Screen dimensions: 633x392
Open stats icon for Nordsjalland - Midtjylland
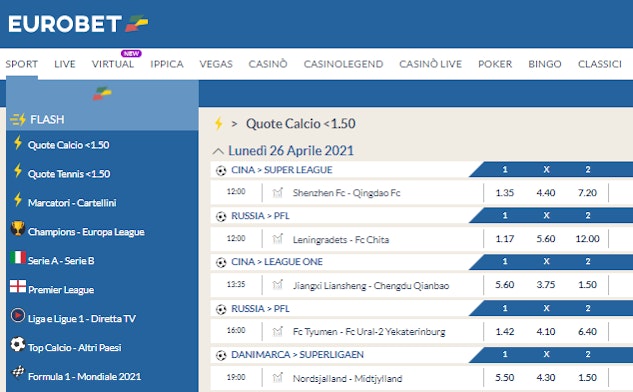click(x=277, y=377)
